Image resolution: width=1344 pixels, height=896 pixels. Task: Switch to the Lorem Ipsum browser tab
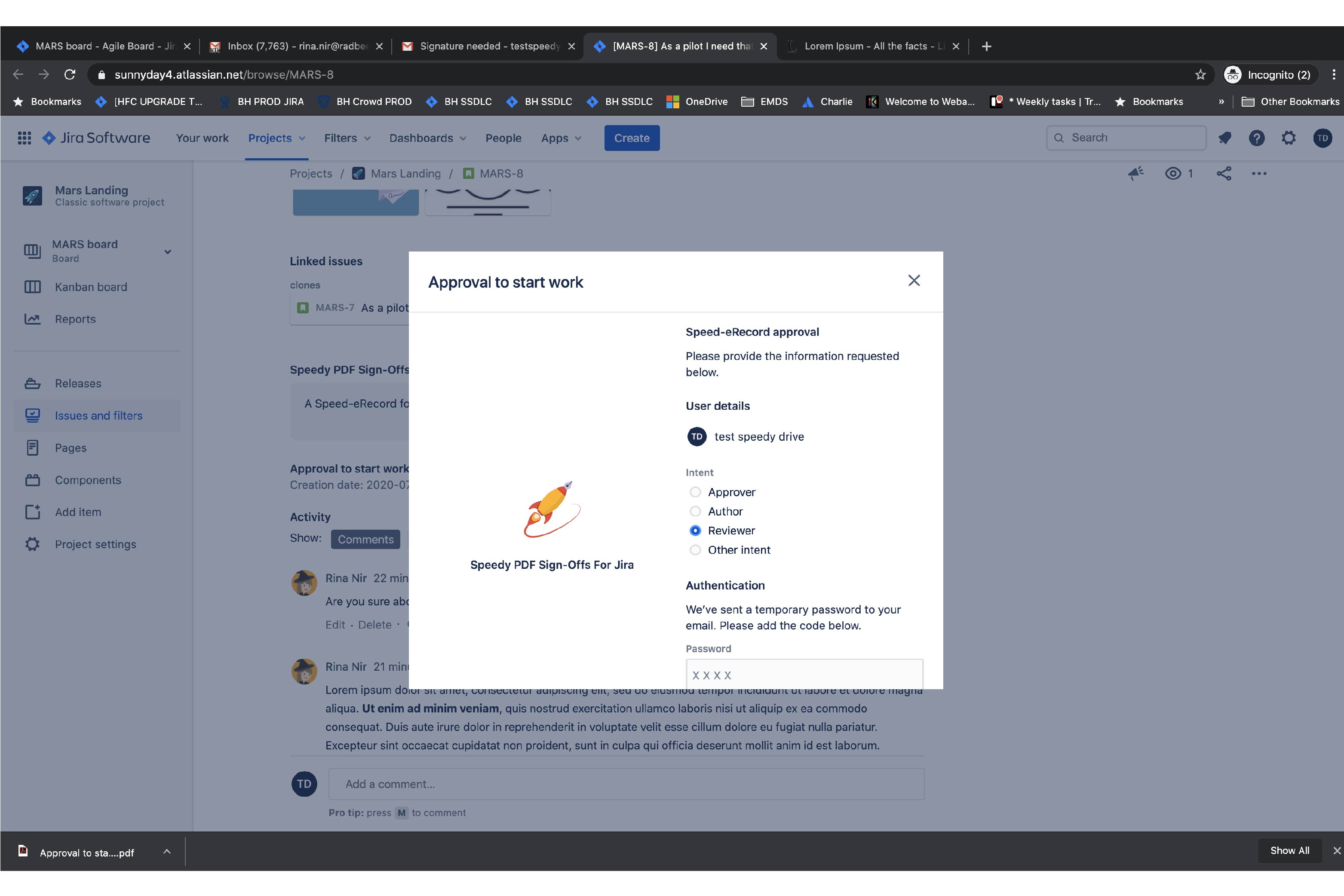[x=868, y=46]
